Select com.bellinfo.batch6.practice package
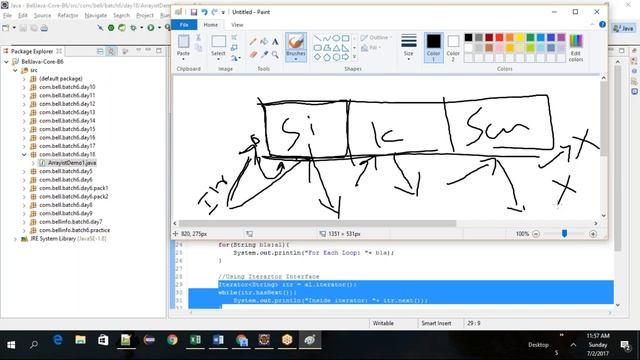Image resolution: width=640 pixels, height=360 pixels. 75,230
